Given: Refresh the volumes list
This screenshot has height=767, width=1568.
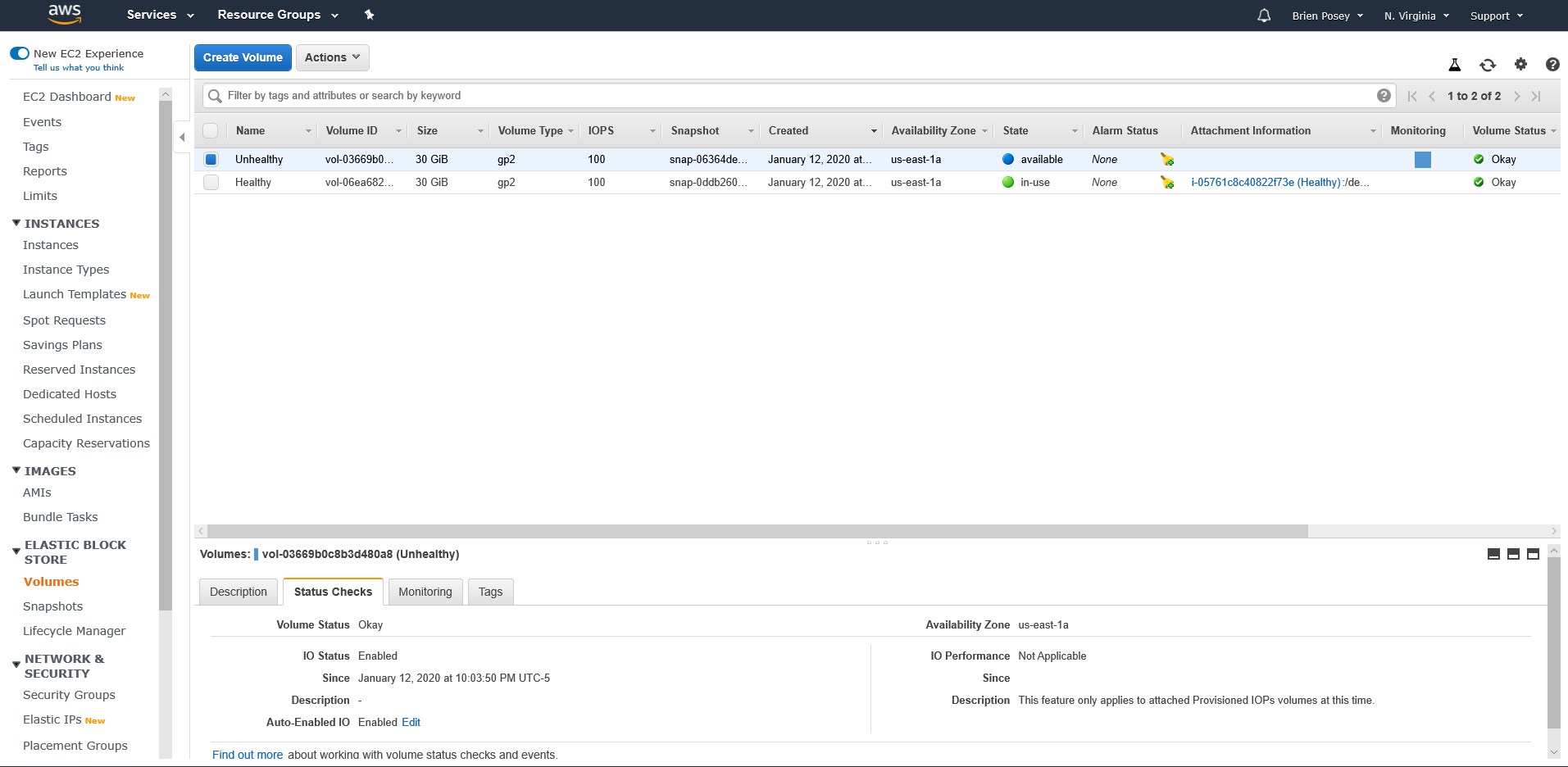Looking at the screenshot, I should (x=1488, y=65).
